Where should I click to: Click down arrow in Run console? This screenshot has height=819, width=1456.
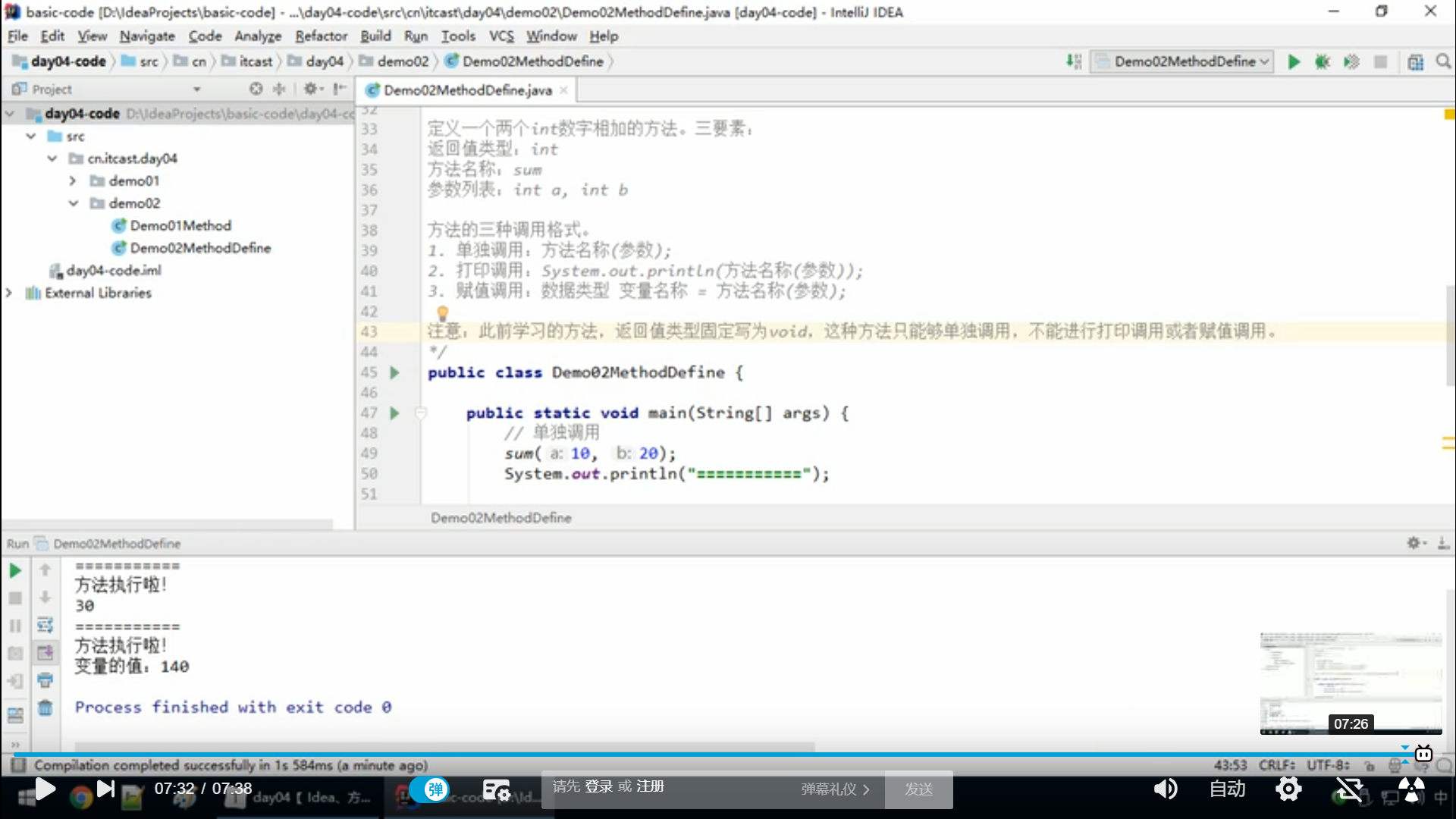tap(45, 597)
